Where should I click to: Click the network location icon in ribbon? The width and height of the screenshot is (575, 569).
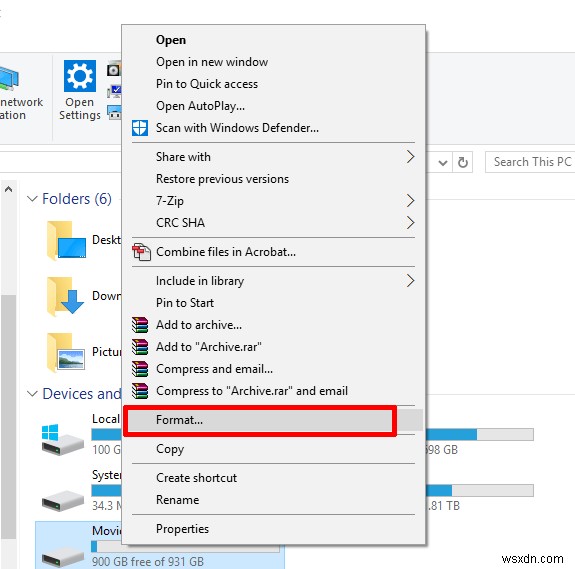point(9,78)
